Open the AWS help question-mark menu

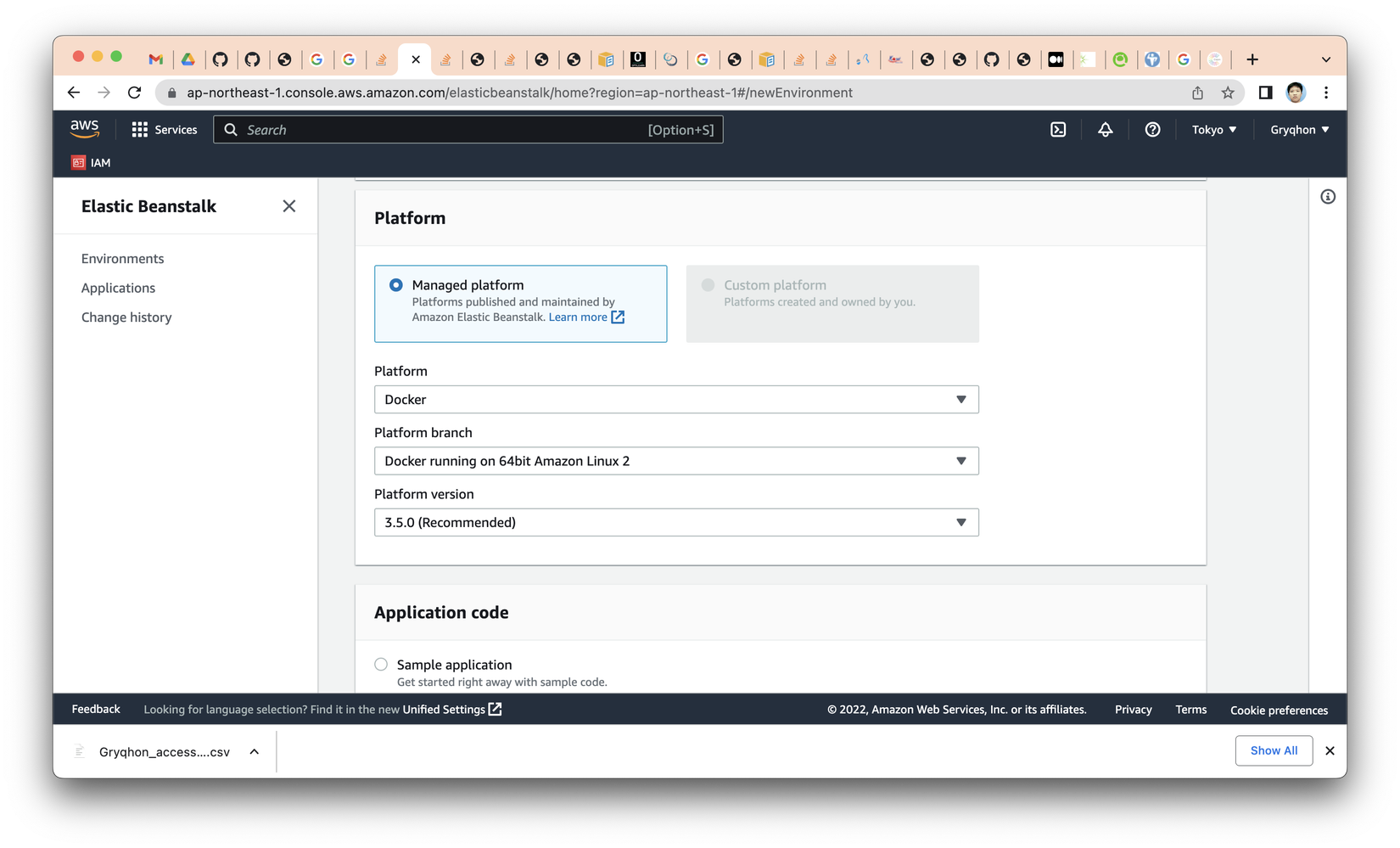1152,130
